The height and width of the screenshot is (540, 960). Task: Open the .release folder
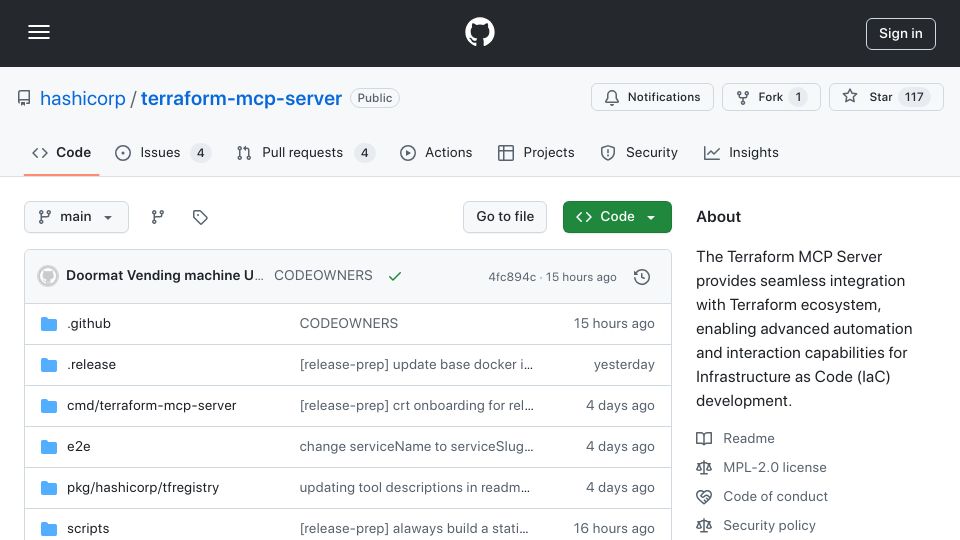[91, 364]
